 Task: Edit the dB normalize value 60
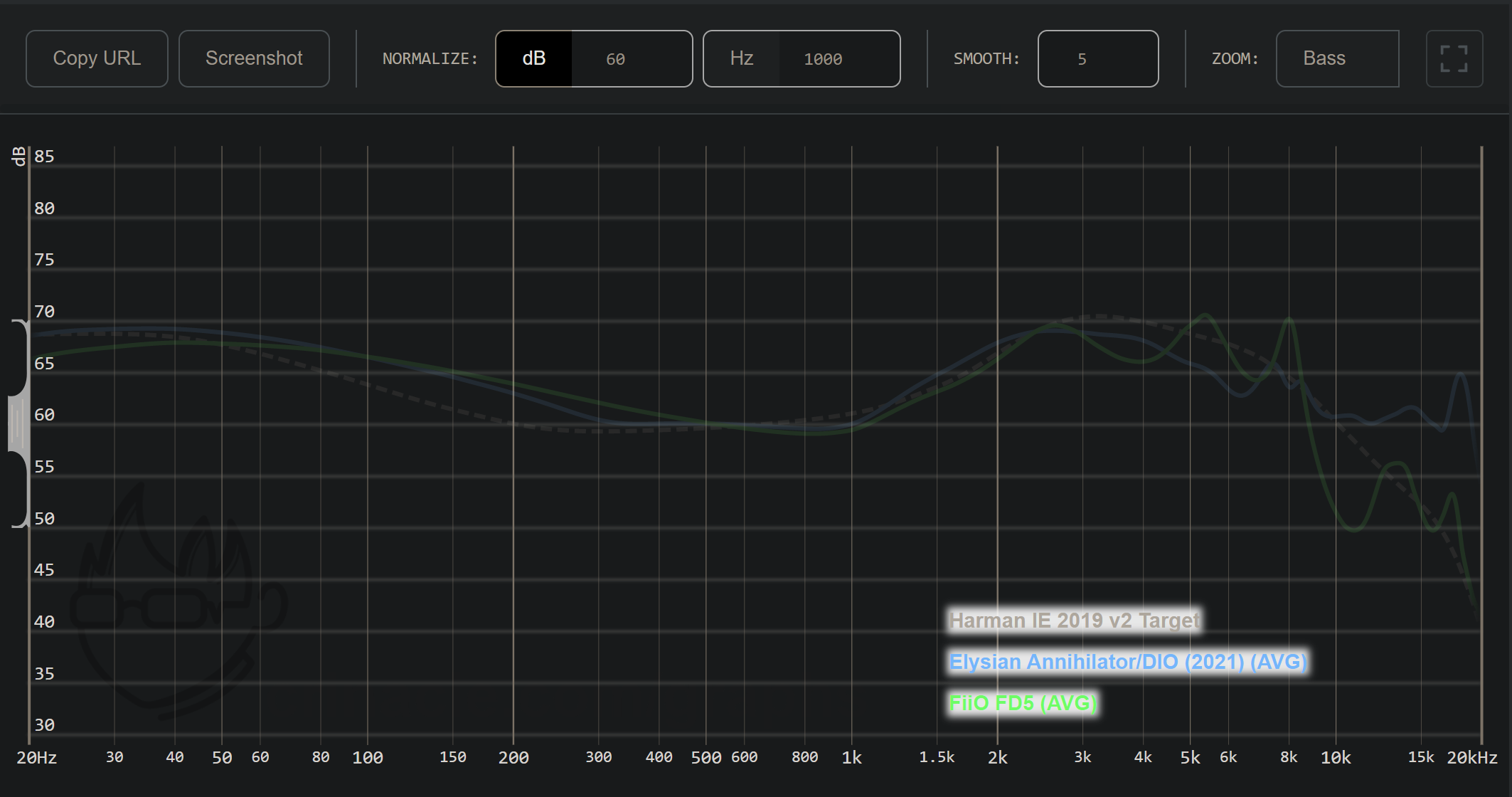coord(632,58)
